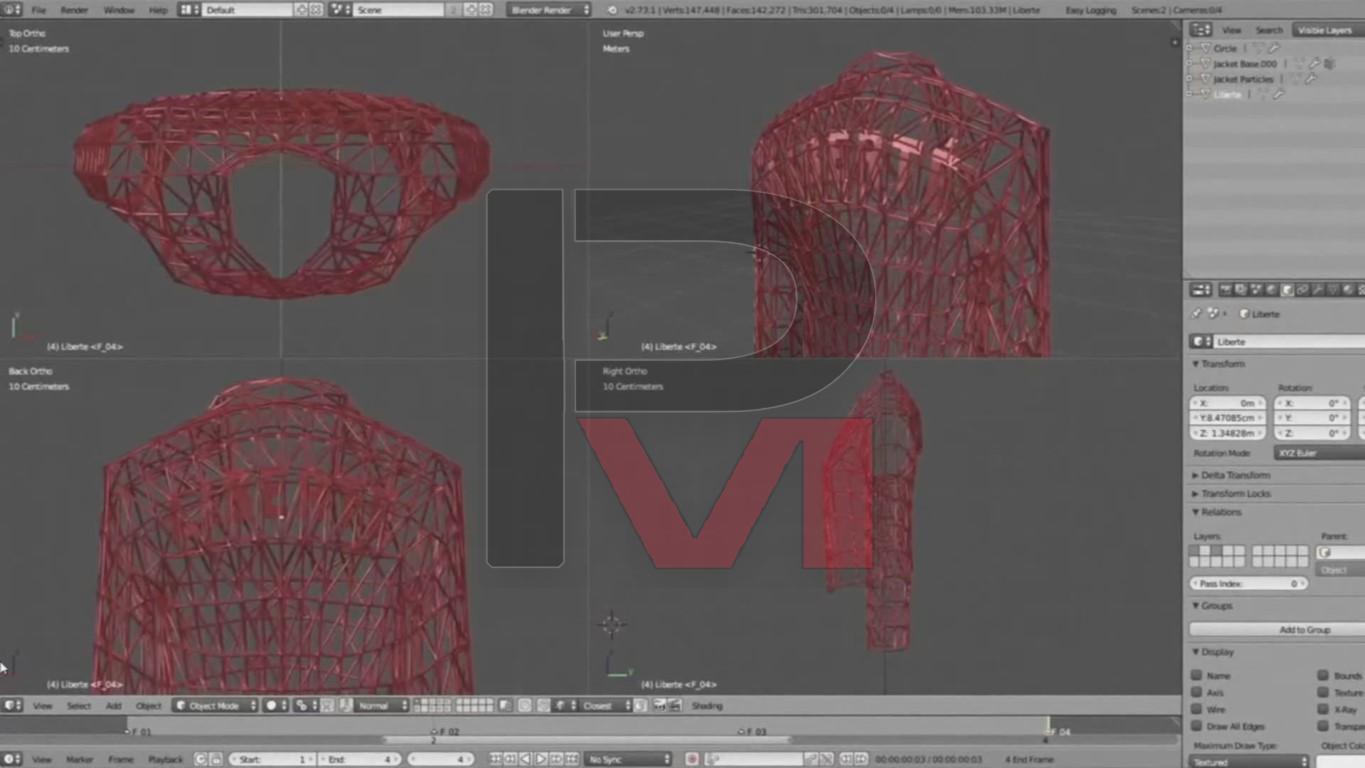1365x768 pixels.
Task: Open the timeline Playback menu
Action: point(166,760)
